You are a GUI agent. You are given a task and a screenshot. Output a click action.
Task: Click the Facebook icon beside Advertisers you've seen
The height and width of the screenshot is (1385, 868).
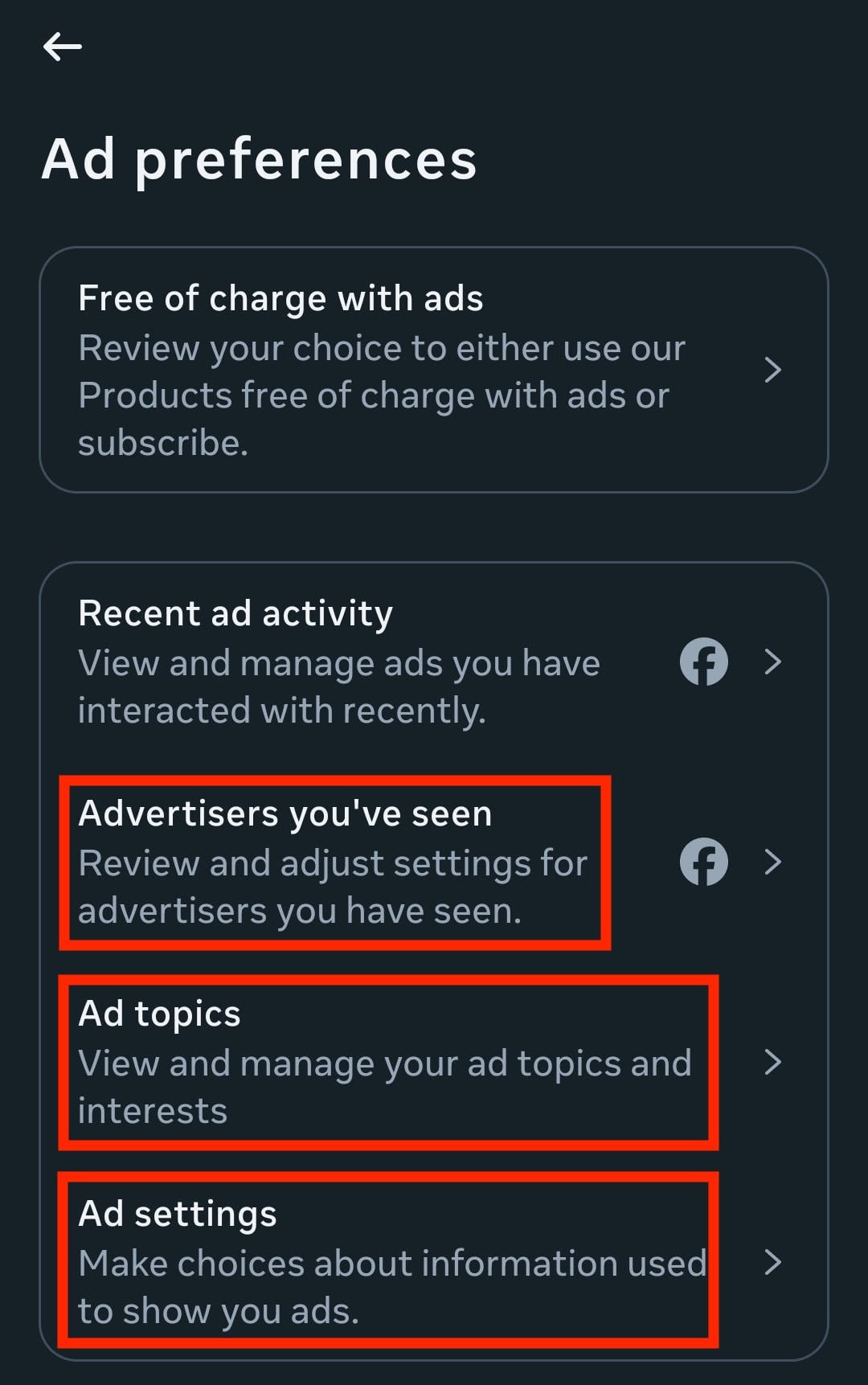[703, 862]
